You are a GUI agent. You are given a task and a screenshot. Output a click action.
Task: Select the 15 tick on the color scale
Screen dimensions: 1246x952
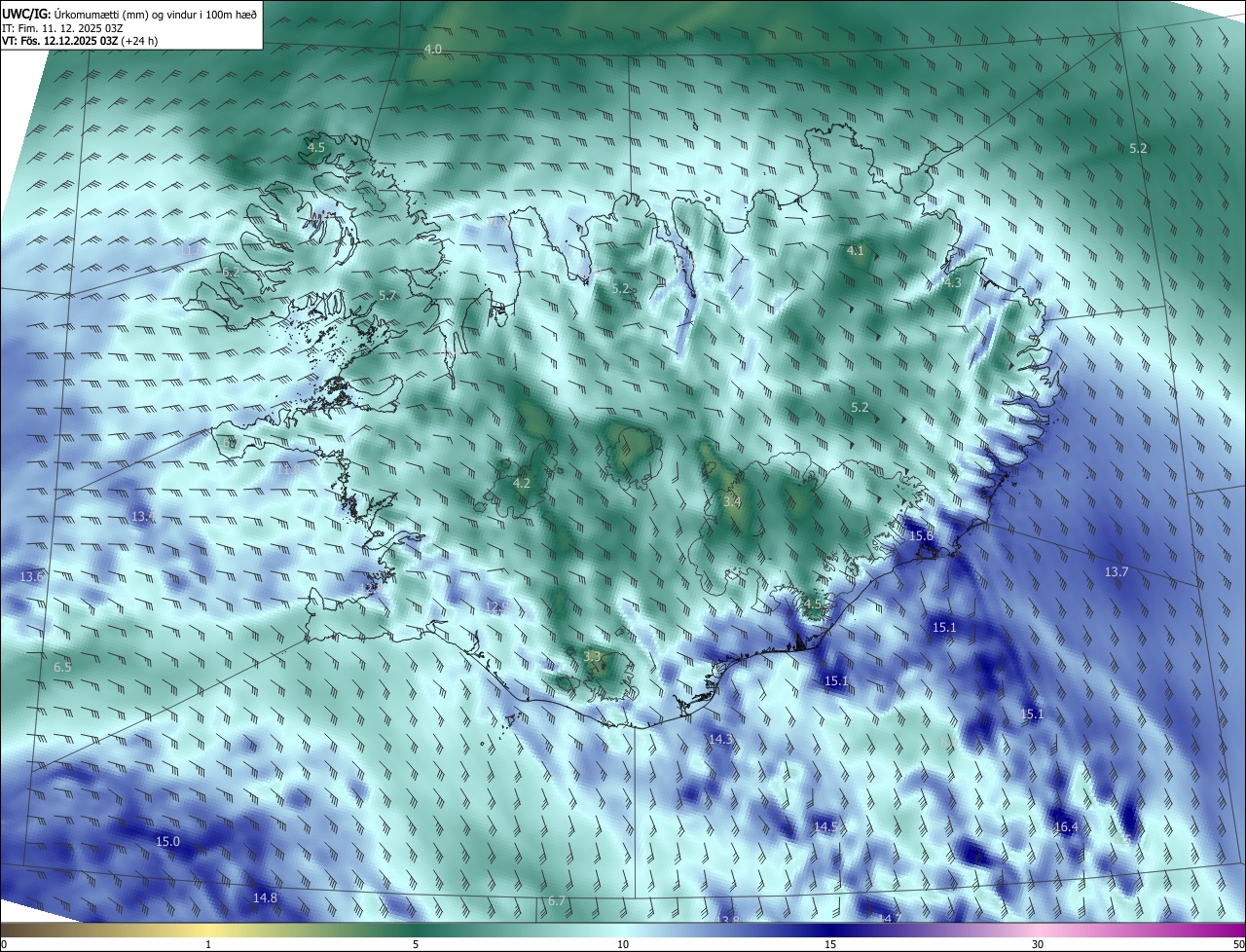coord(830,944)
